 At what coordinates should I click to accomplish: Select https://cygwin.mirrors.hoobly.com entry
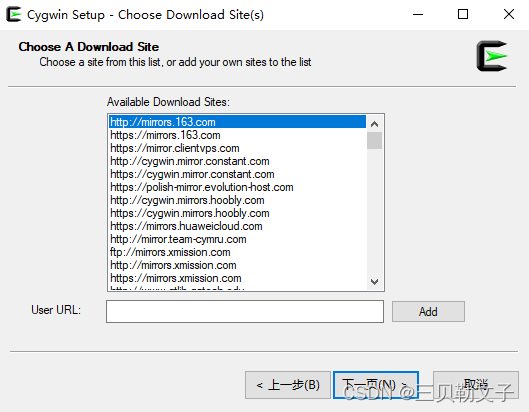click(x=238, y=213)
